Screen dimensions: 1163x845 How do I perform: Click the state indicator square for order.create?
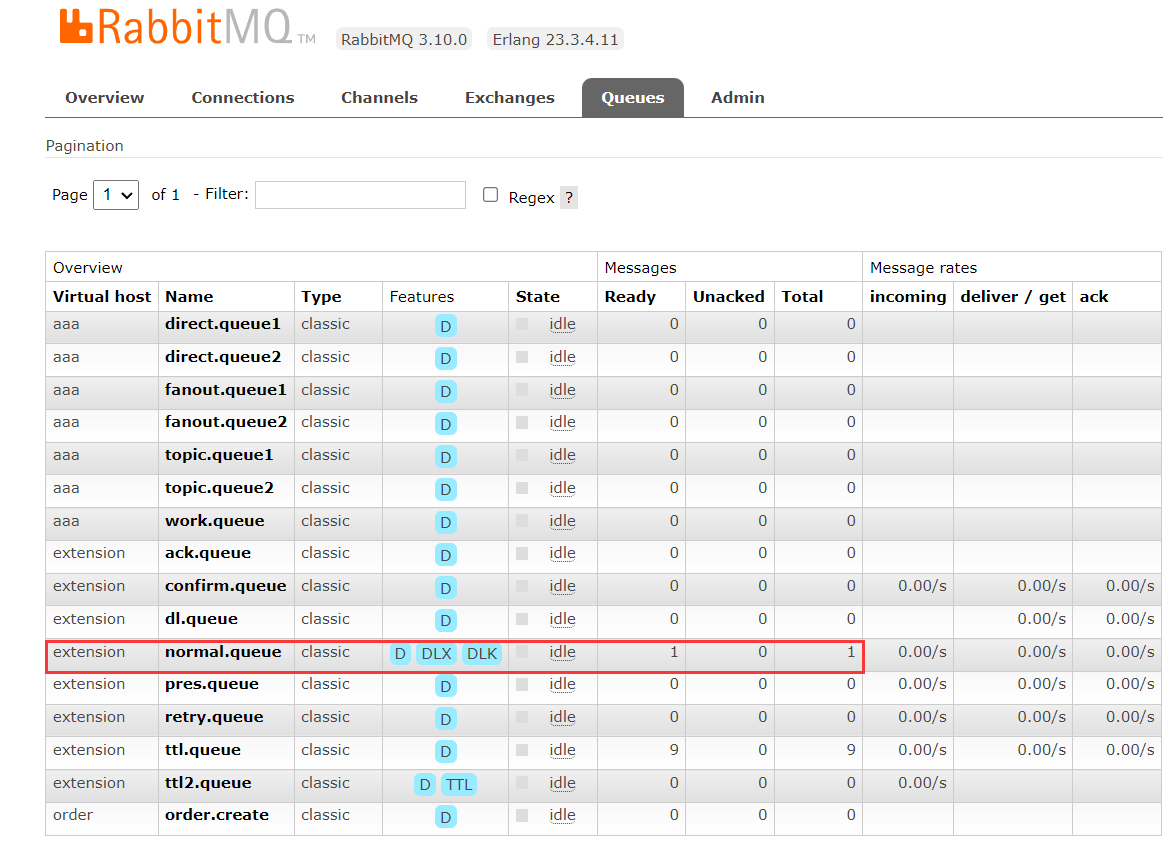click(x=522, y=815)
